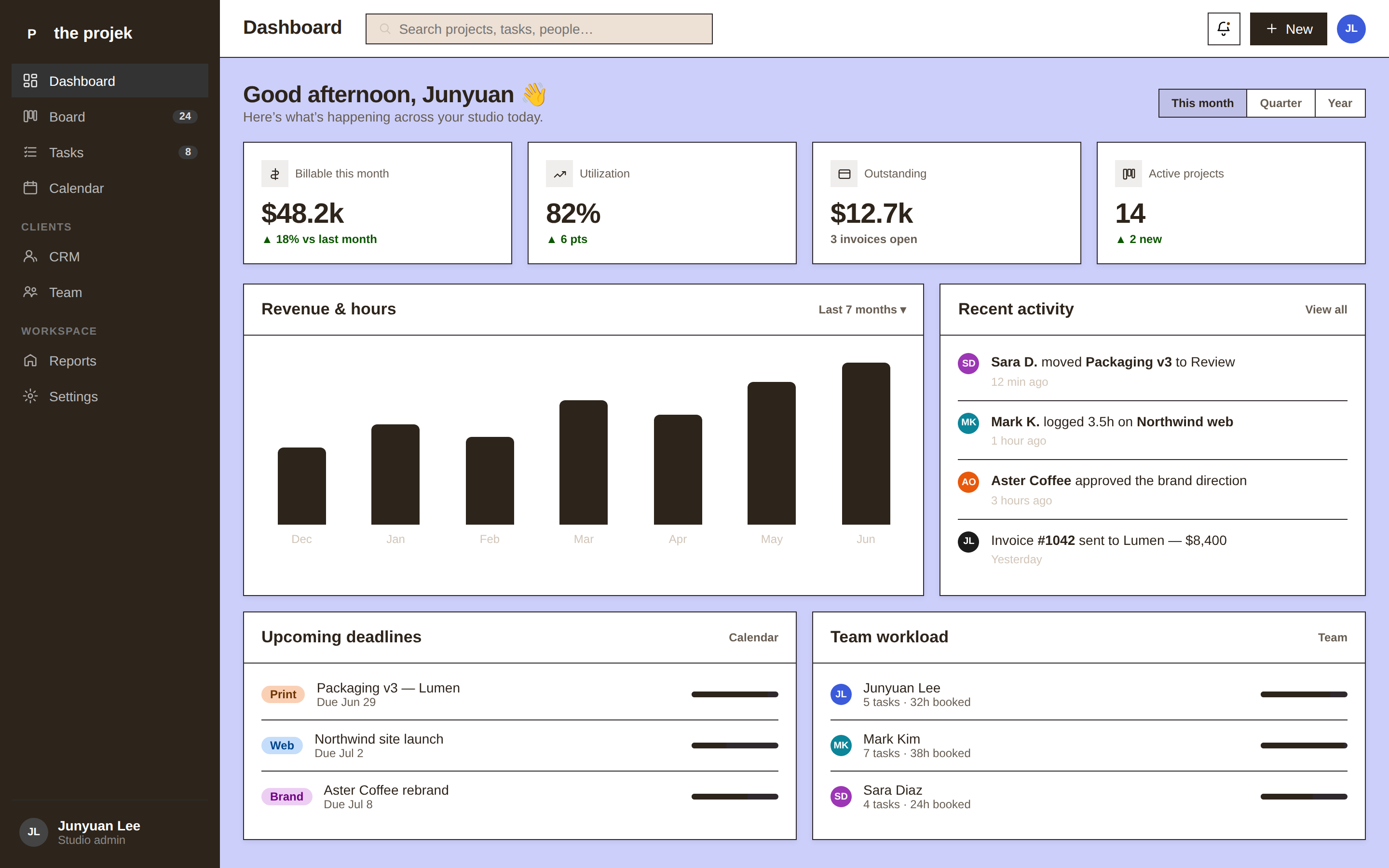Viewport: 1389px width, 868px height.
Task: Click Invoice #1042 activity entry text
Action: click(1108, 541)
